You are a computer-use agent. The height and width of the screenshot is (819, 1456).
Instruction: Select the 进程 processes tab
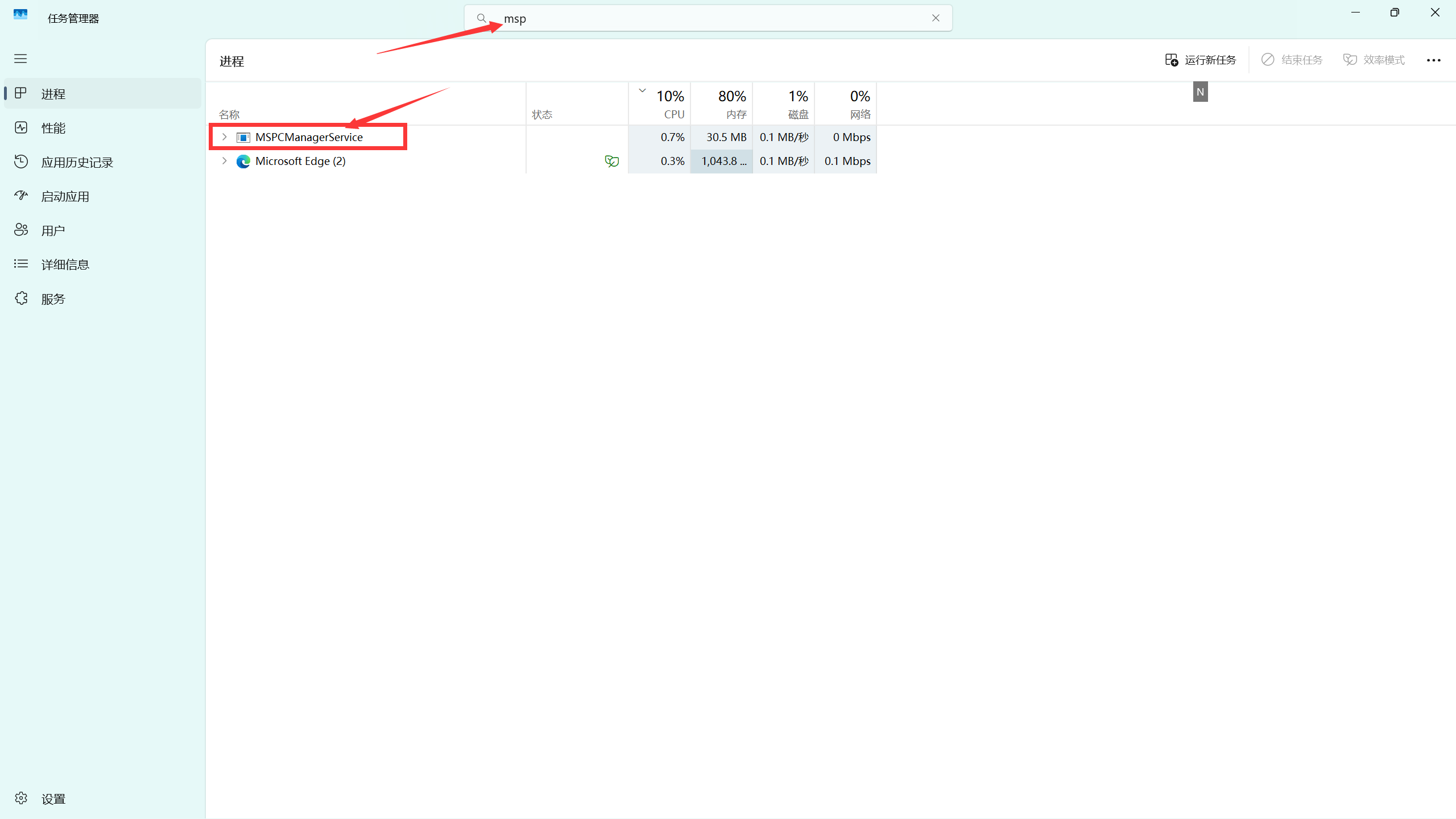tap(53, 94)
